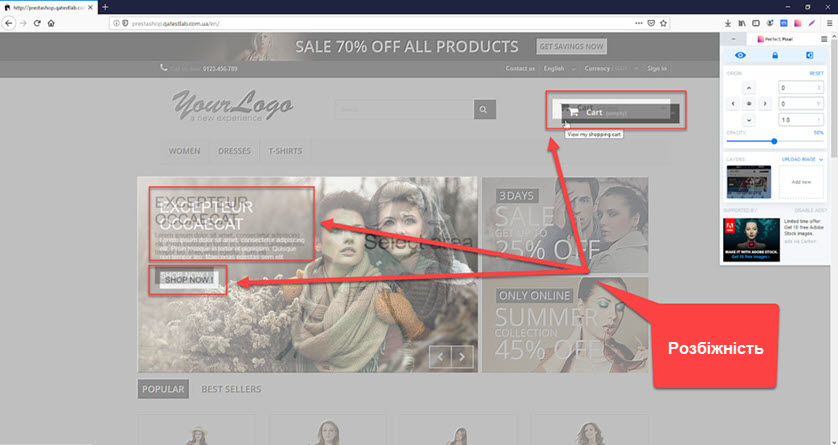
Task: Close the prestashop.qatestlab.com browser tab
Action: pyautogui.click(x=90, y=7)
